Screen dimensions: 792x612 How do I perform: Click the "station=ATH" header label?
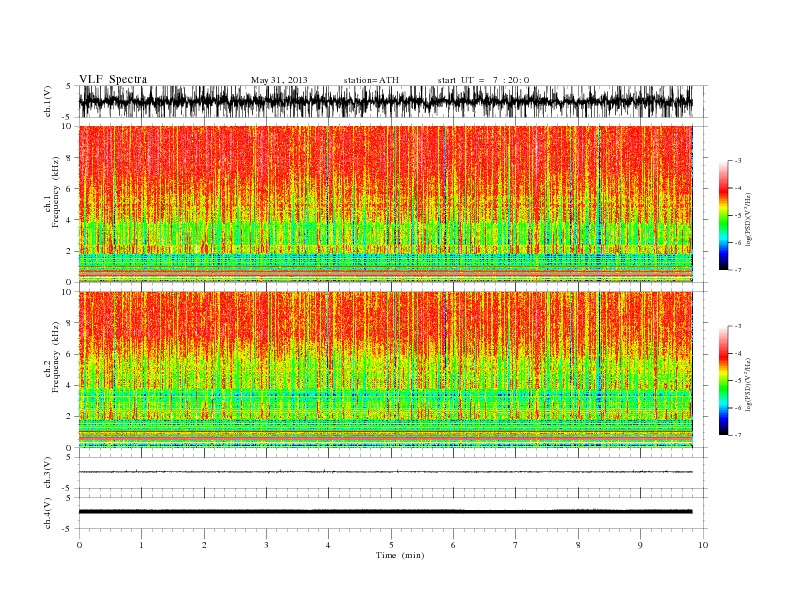pos(371,80)
